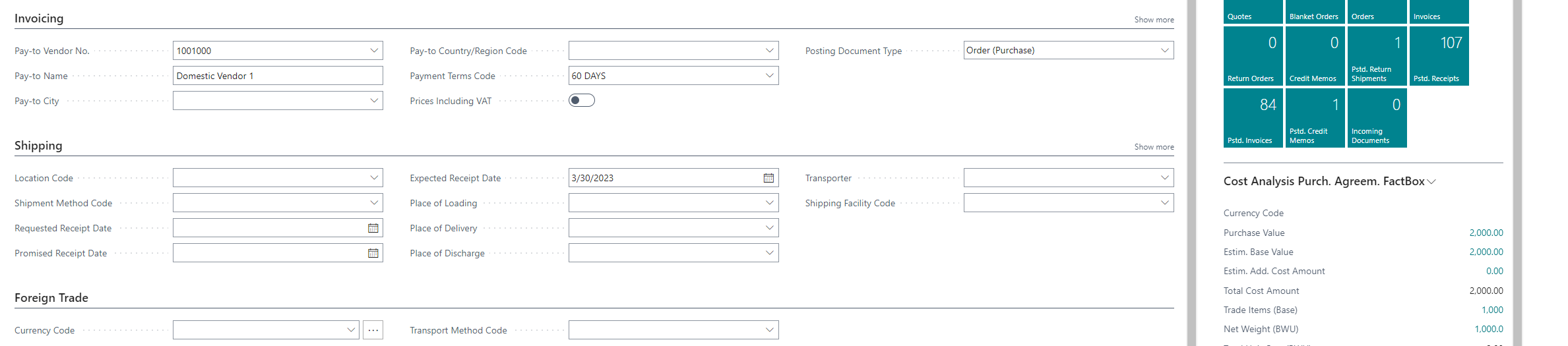Open Payment Terms Code dropdown
Image resolution: width=1568 pixels, height=346 pixels.
coord(769,76)
